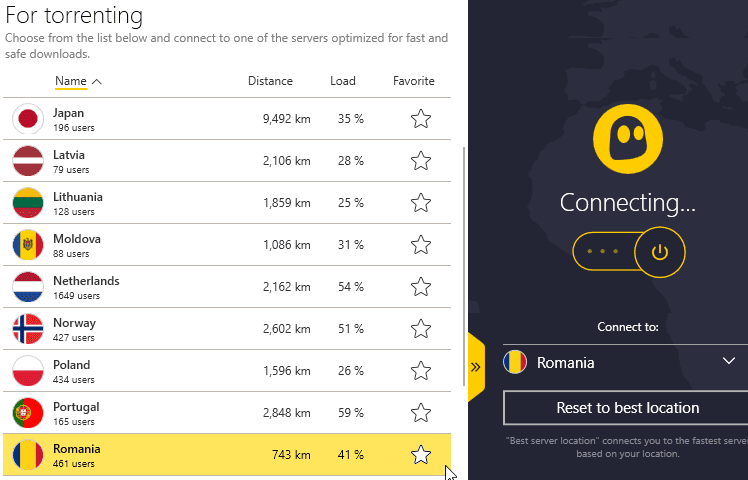Click the Lithuania flag icon
The image size is (748, 480).
pos(28,203)
